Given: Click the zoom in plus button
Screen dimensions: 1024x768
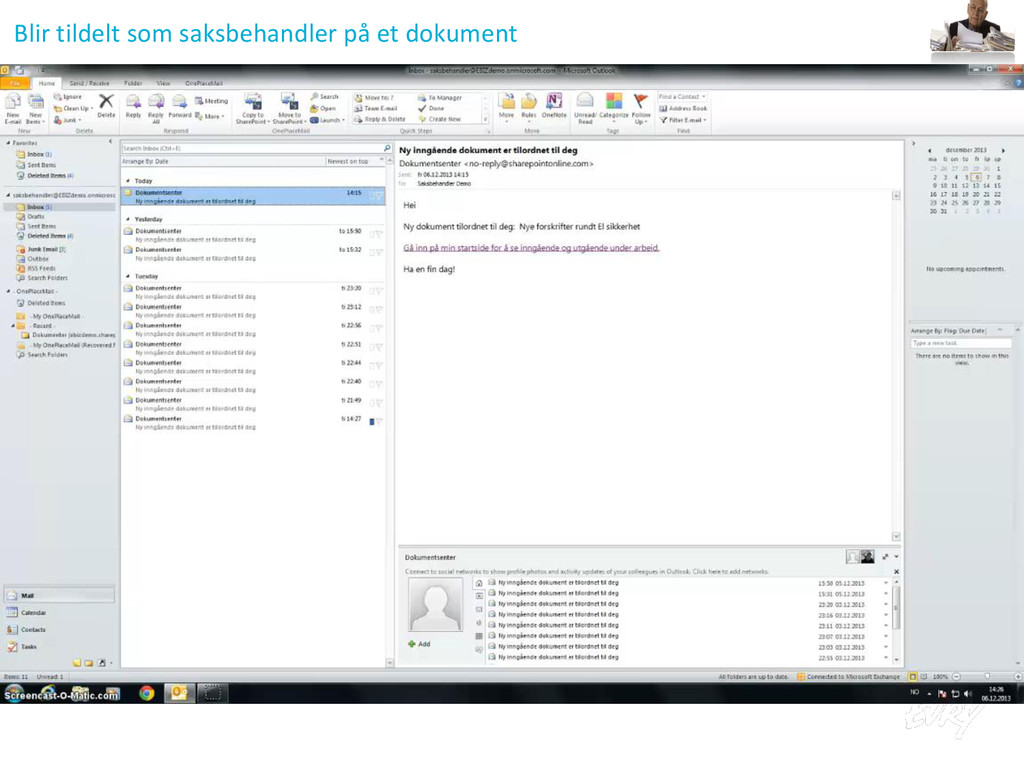Looking at the screenshot, I should pos(1017,677).
